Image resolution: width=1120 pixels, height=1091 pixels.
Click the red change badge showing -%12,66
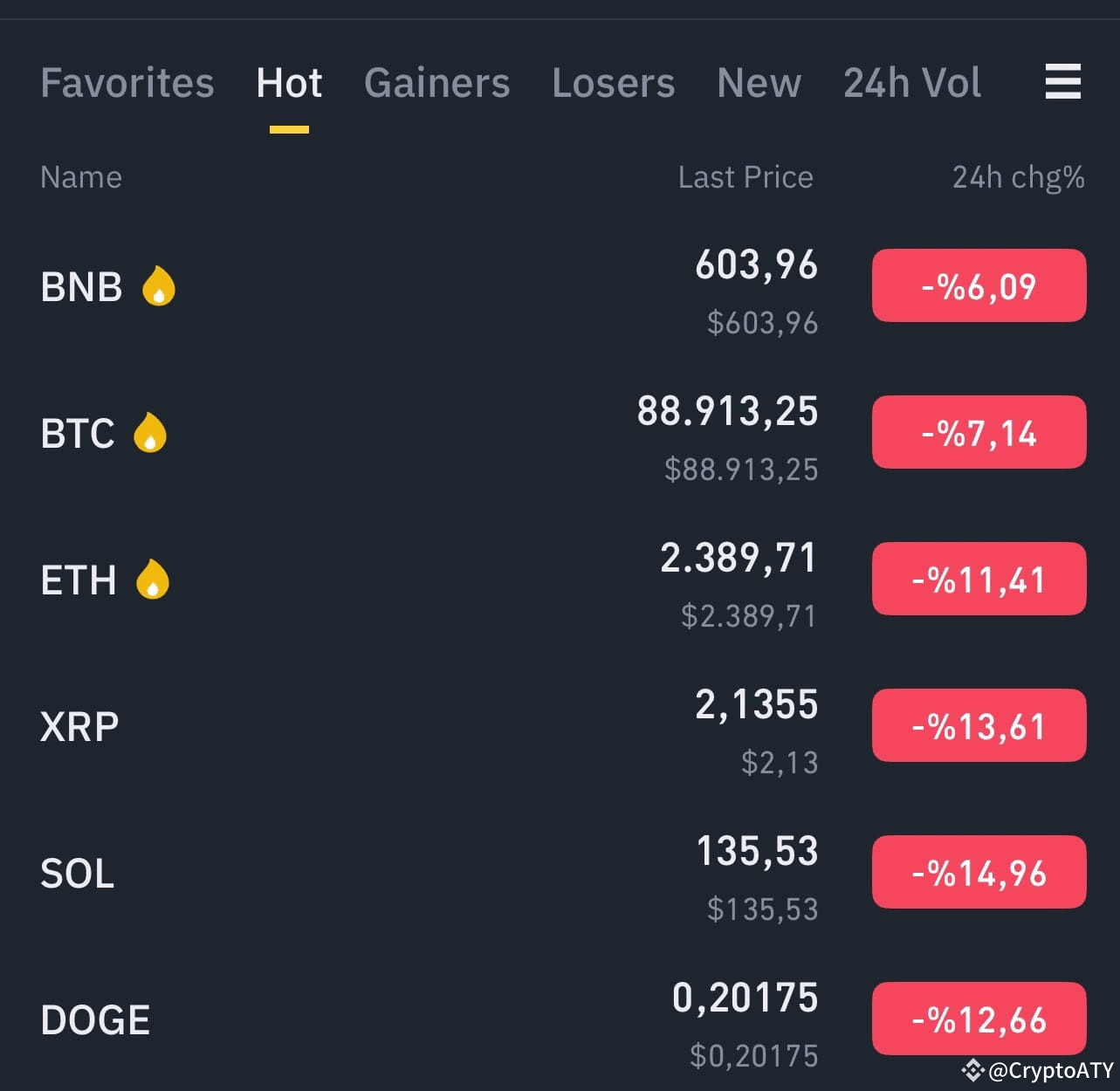979,1018
